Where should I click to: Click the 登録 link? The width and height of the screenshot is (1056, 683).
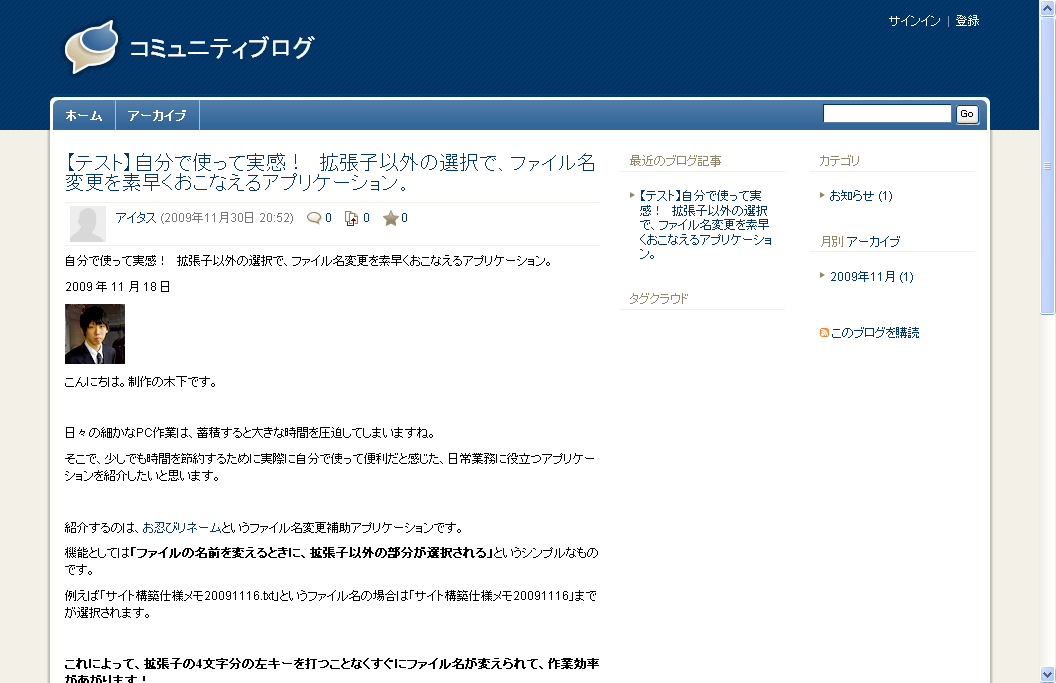coord(967,21)
